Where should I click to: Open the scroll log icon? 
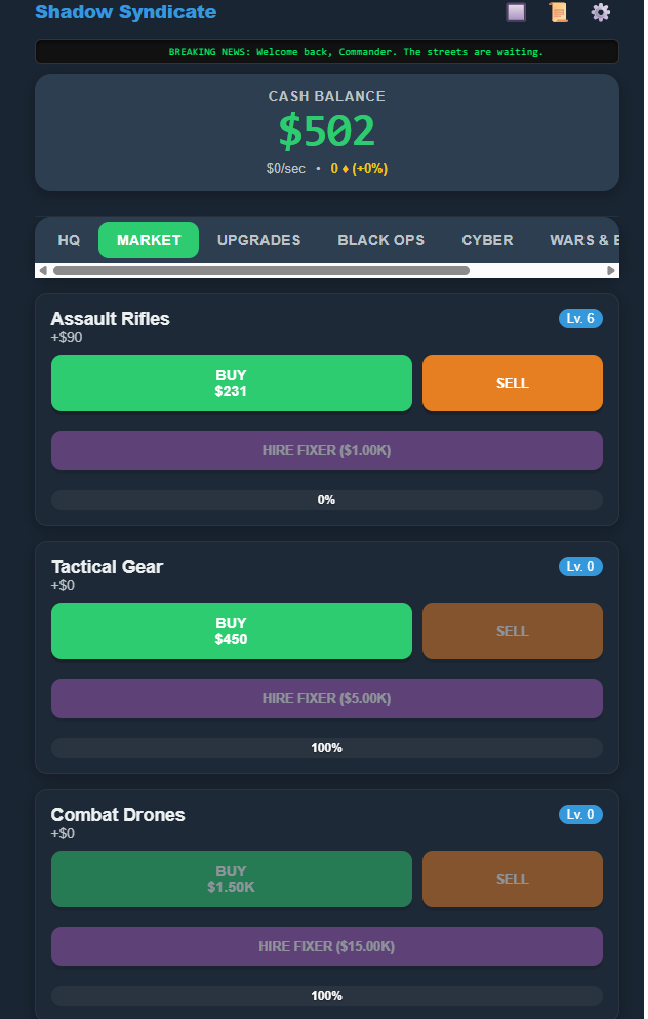[x=558, y=12]
